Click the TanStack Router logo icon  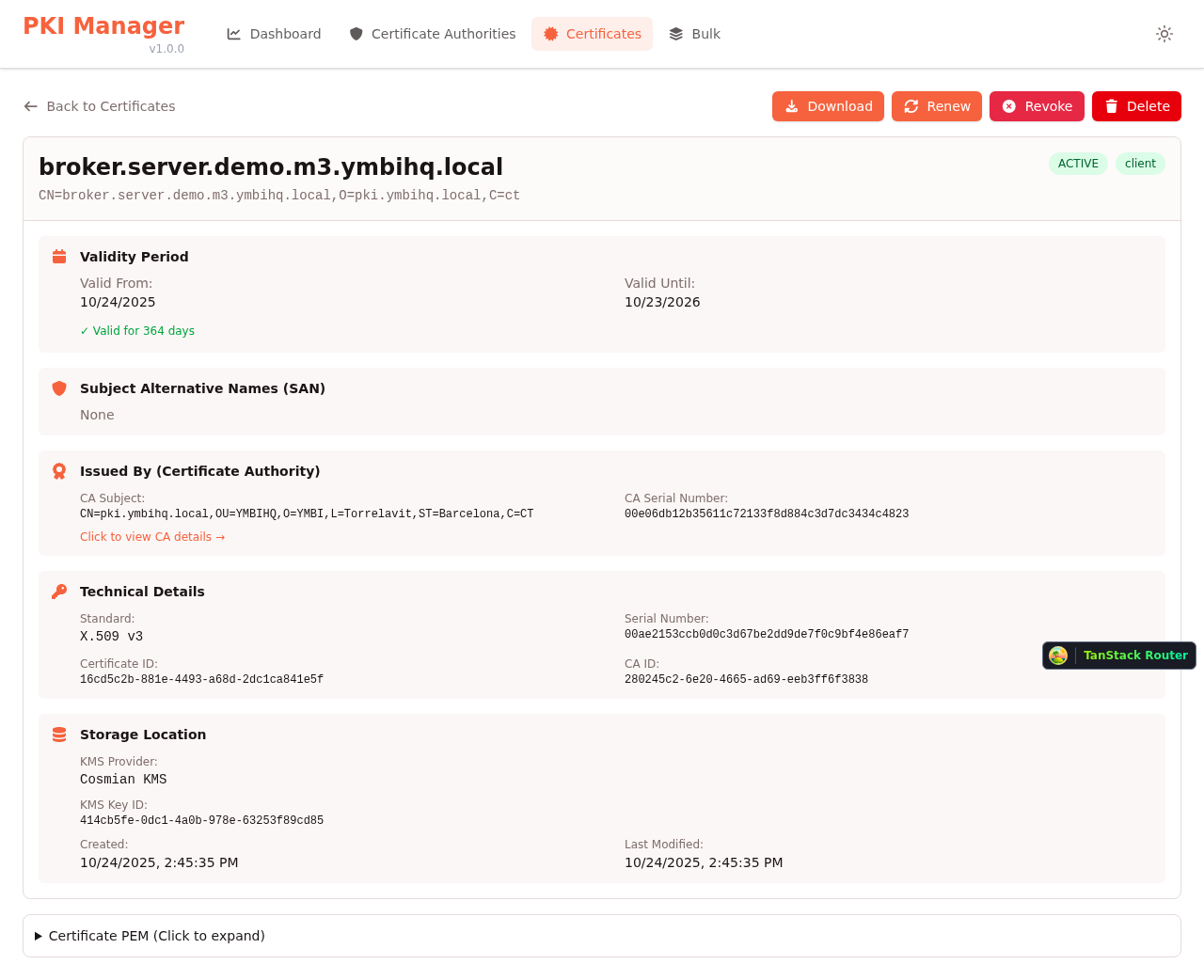click(1058, 656)
